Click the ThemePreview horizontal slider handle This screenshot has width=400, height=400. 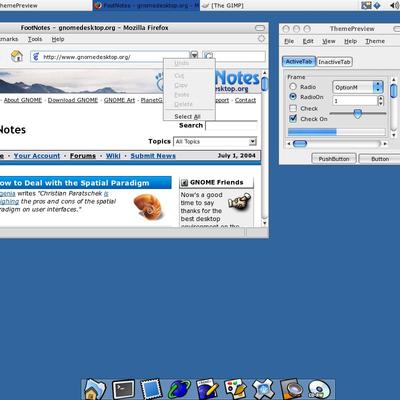[357, 114]
